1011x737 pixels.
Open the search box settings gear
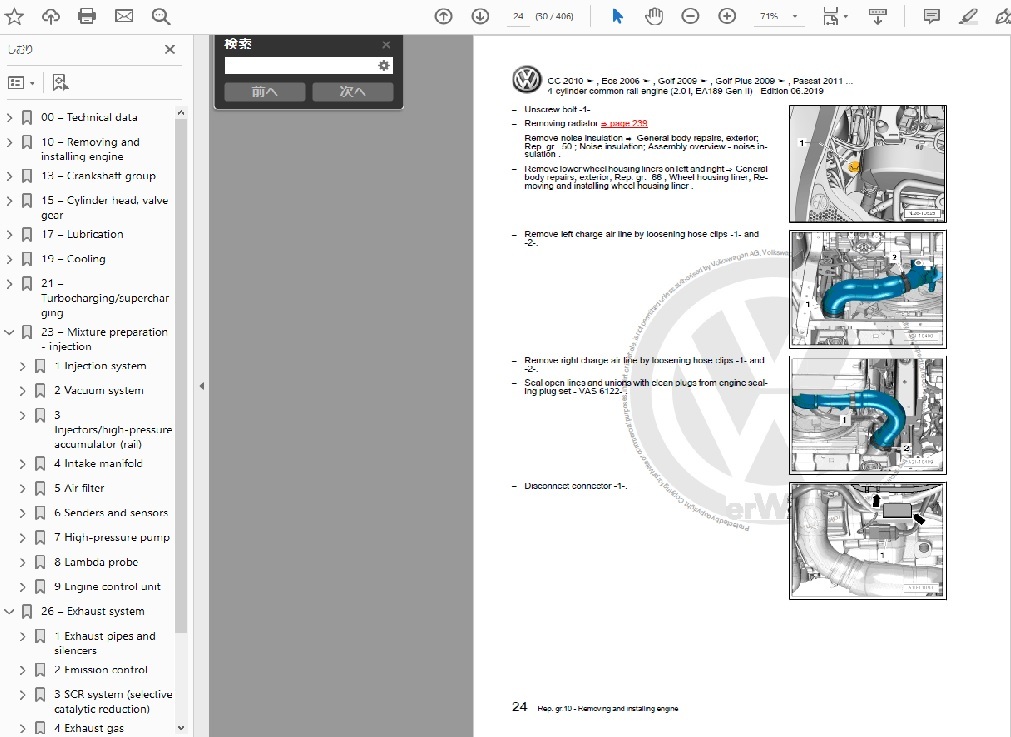pyautogui.click(x=383, y=66)
